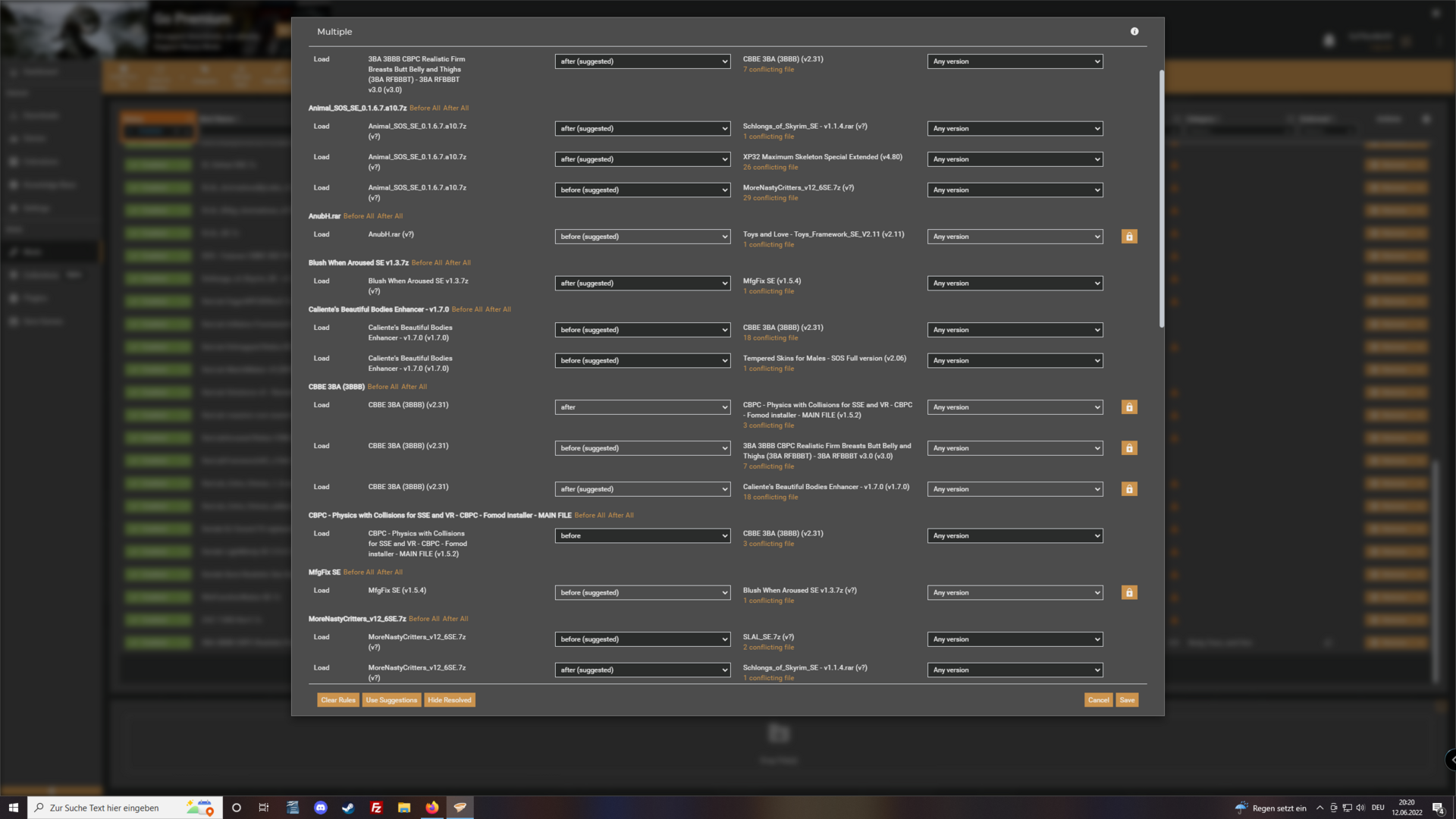Show hidden system tray icons

pos(1319,808)
